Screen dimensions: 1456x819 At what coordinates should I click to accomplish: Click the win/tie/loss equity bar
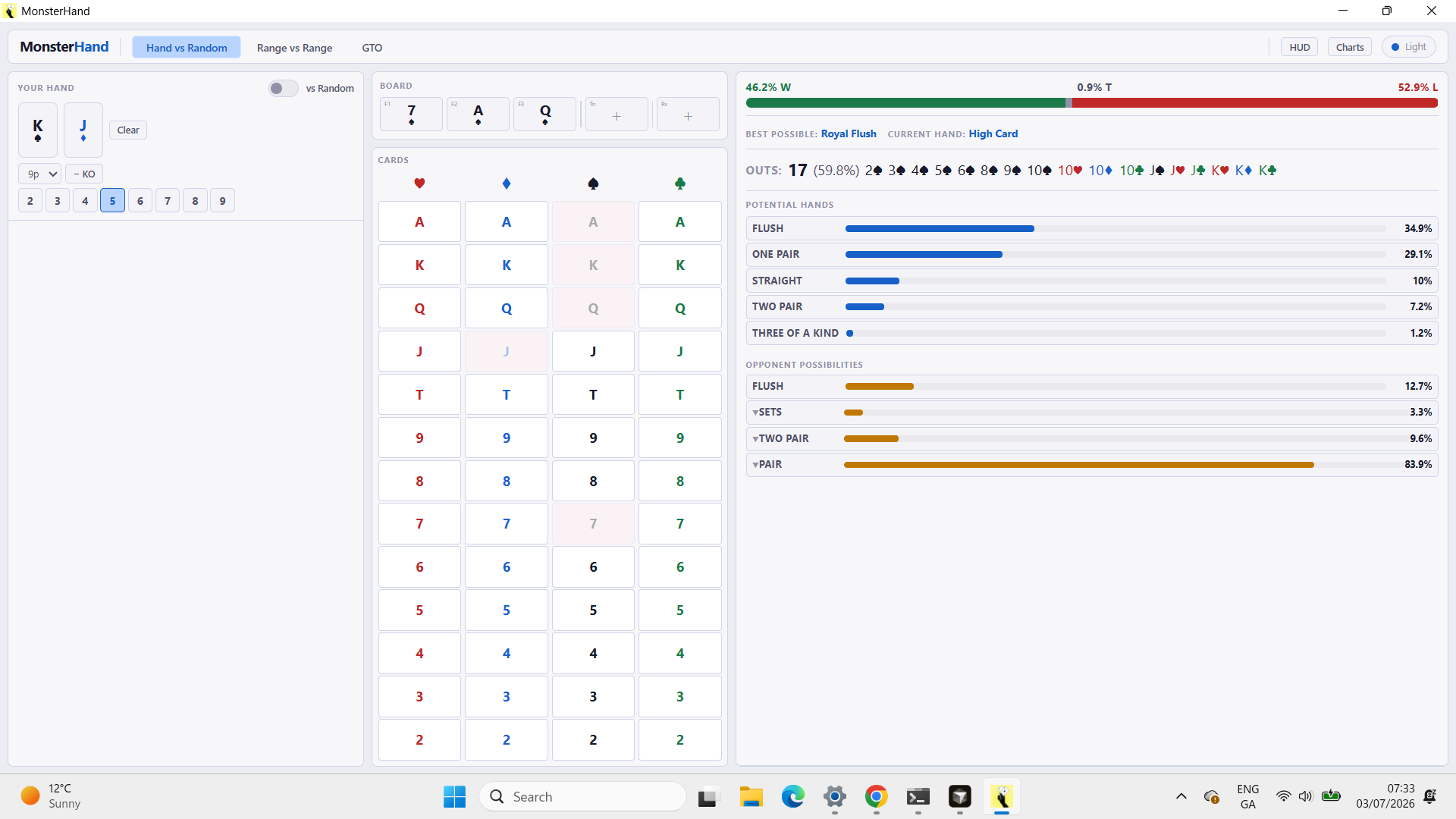1091,102
